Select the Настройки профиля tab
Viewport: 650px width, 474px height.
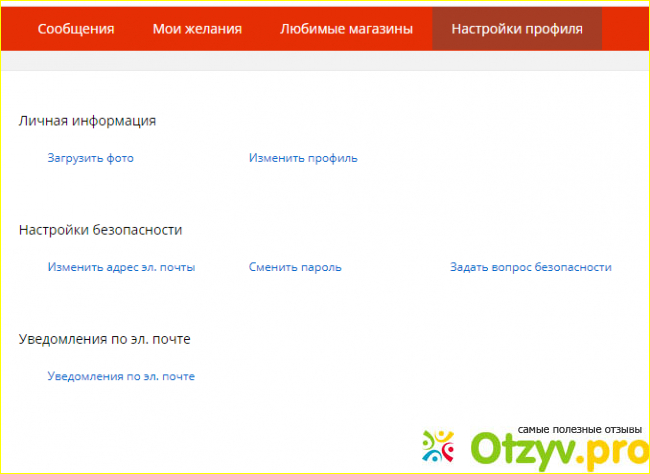(x=516, y=29)
